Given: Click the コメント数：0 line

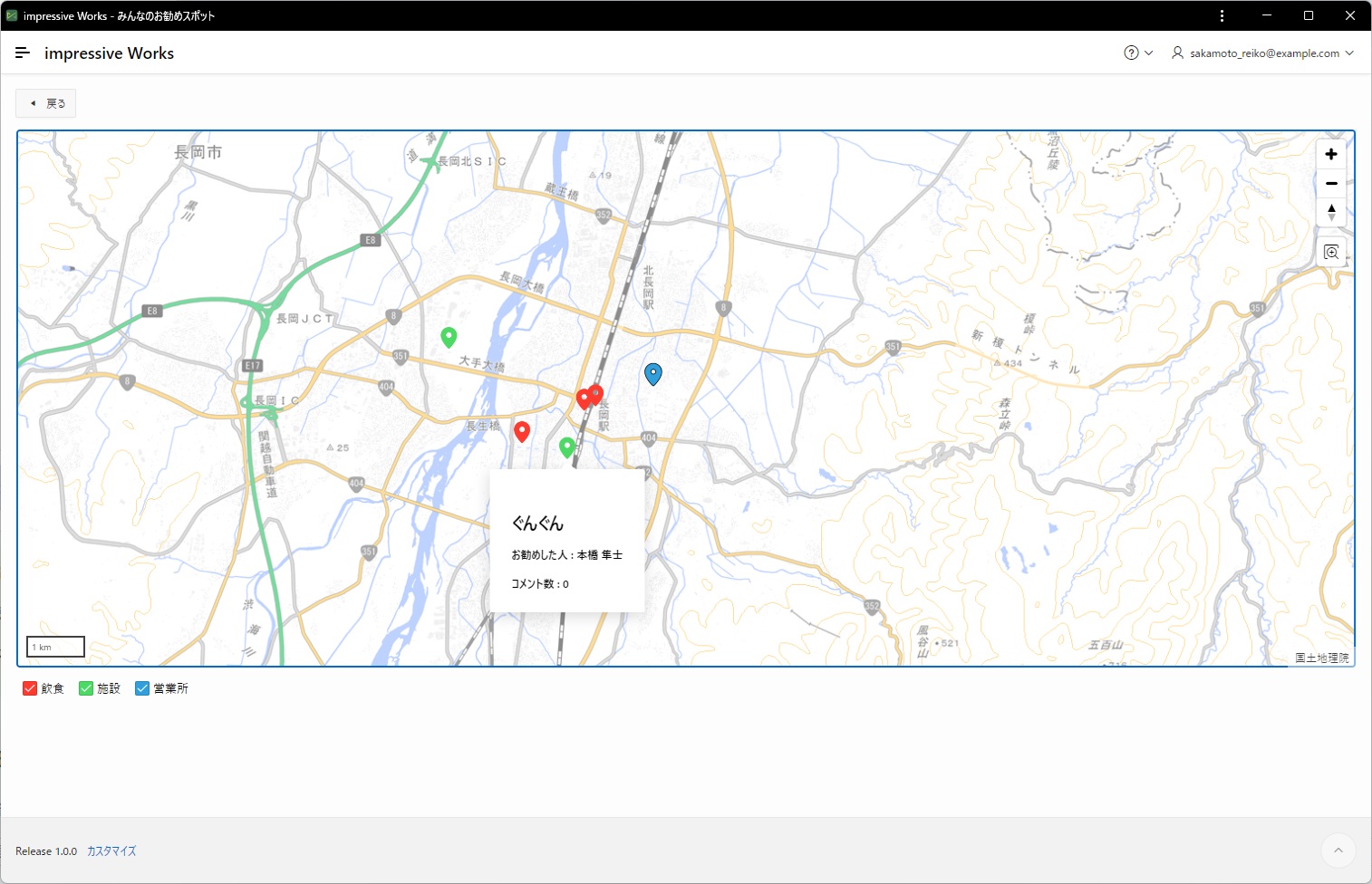Looking at the screenshot, I should [540, 583].
